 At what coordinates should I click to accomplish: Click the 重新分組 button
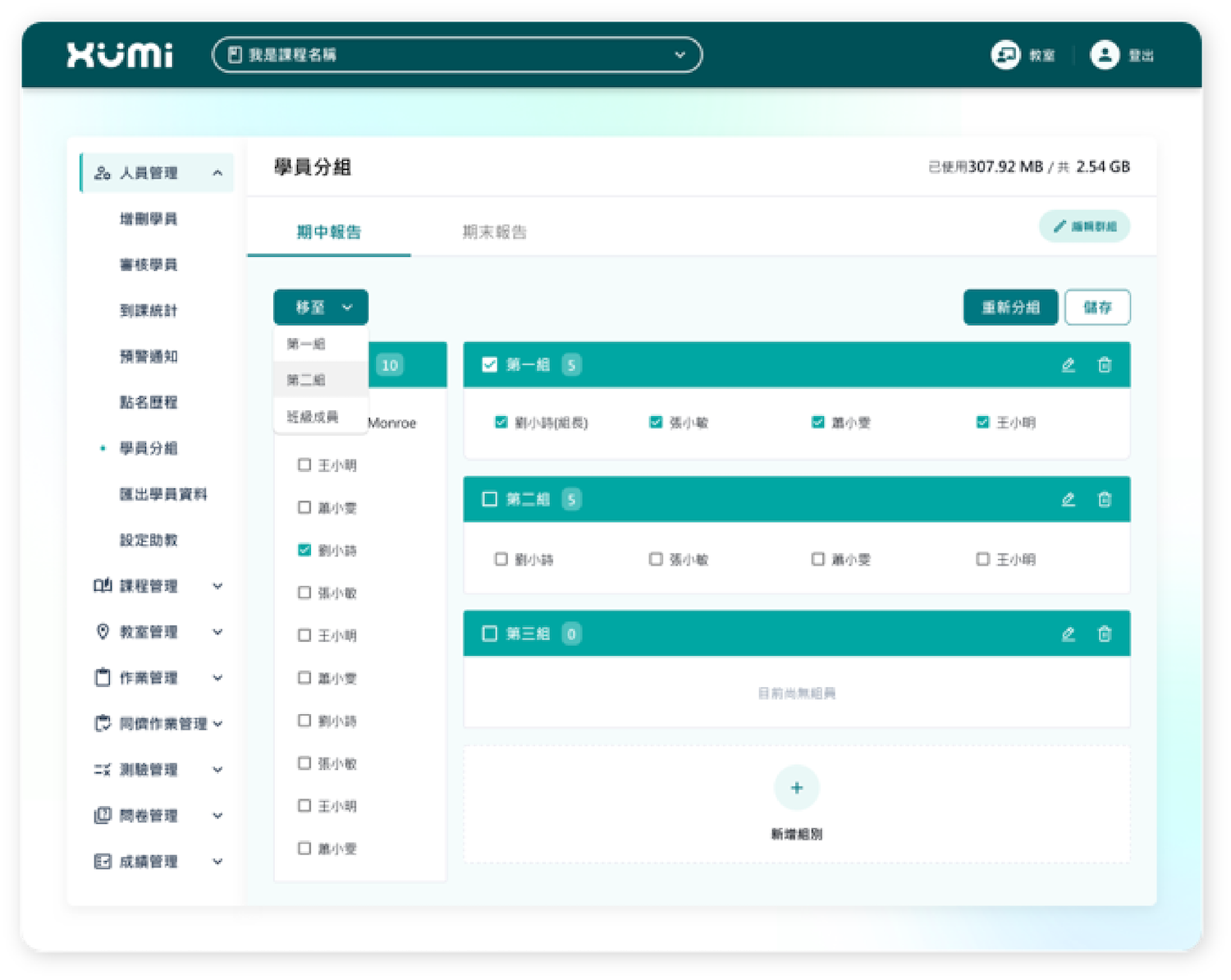point(1010,307)
